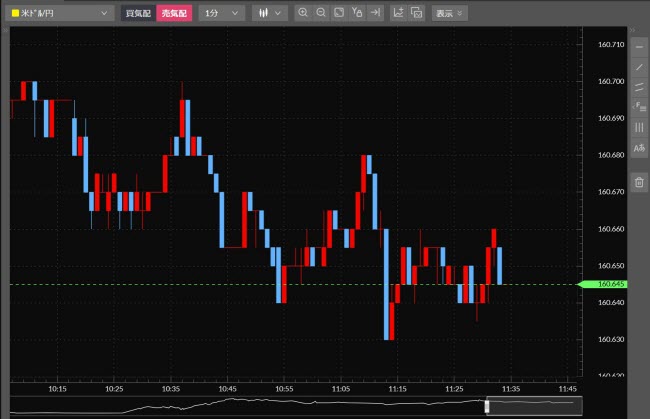The height and width of the screenshot is (419, 650).
Task: Open the candlestick chart type dropdown
Action: click(269, 13)
